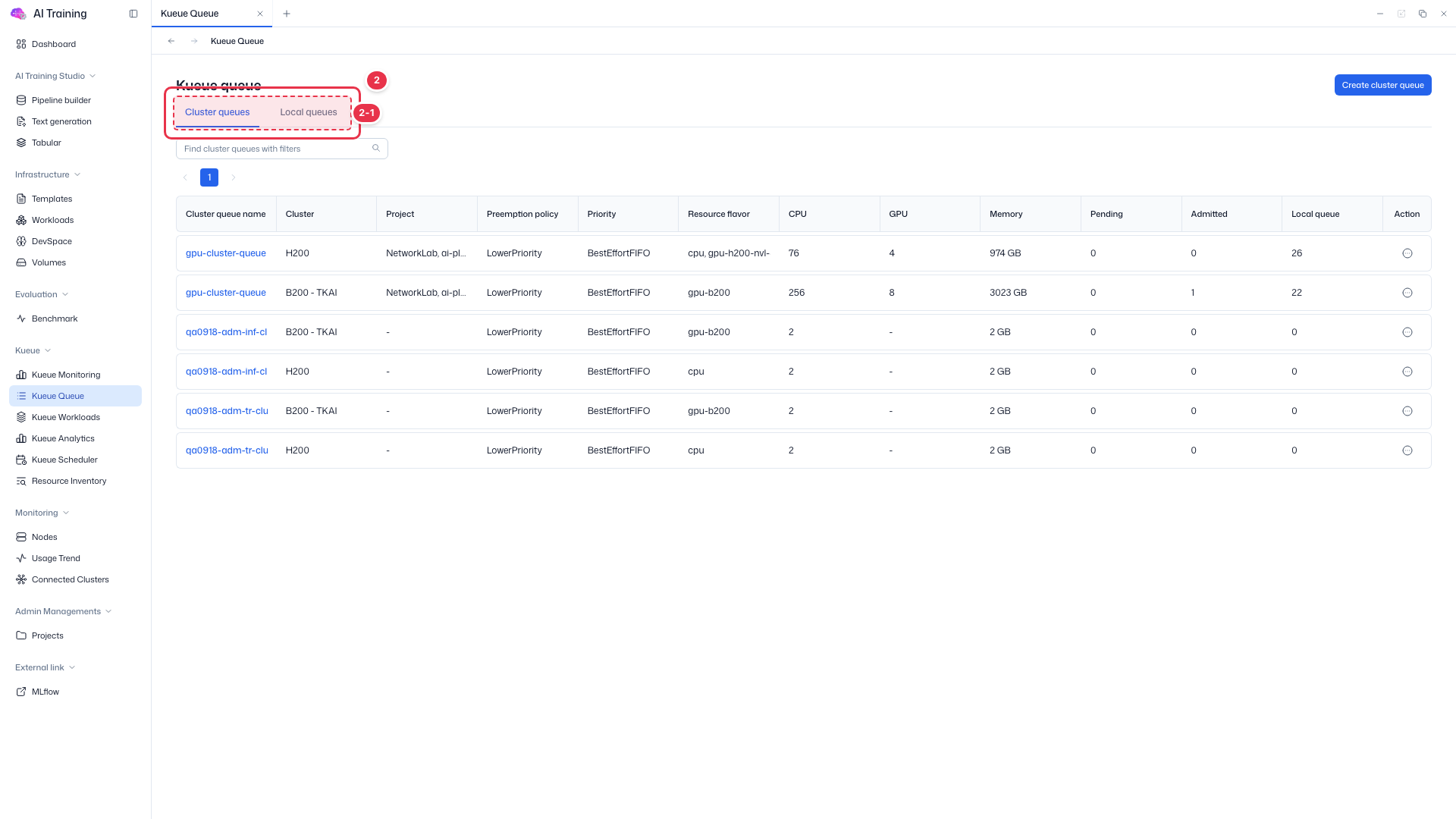Screen dimensions: 1456x819
Task: Navigate back with arrow
Action: coord(171,41)
